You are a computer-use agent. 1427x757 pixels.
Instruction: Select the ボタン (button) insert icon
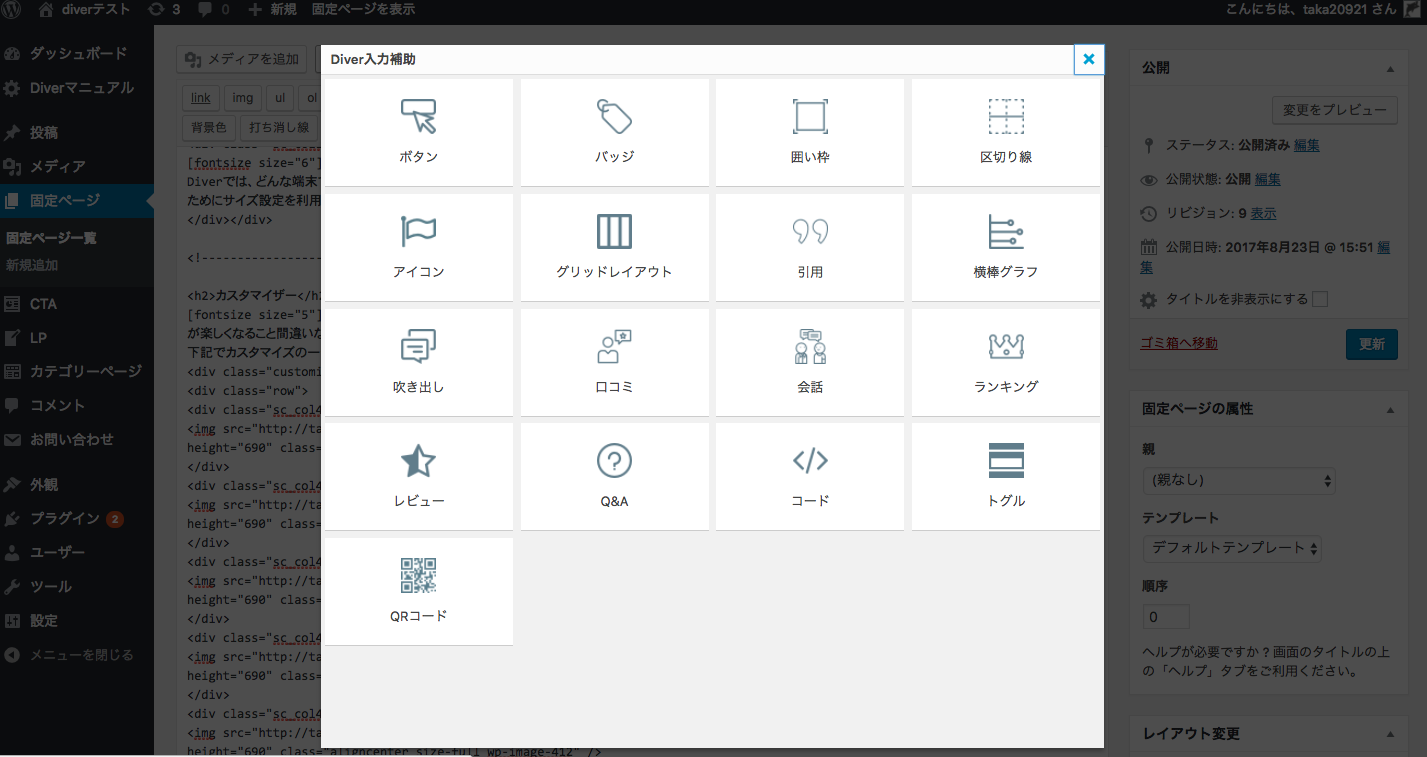[418, 118]
